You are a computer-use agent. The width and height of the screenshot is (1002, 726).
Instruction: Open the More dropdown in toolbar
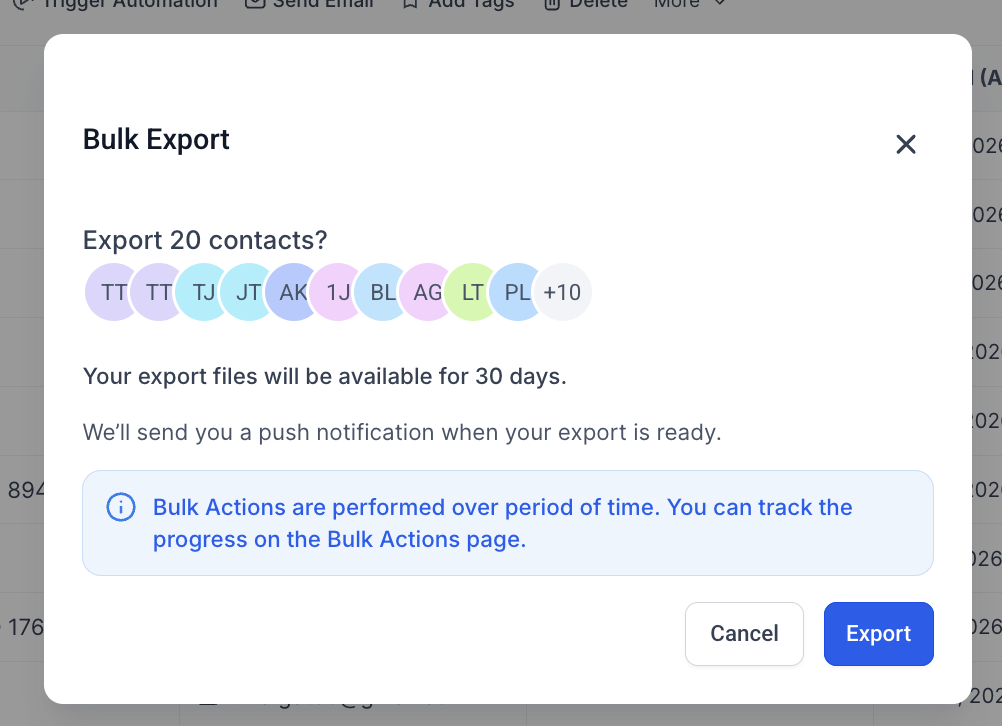pos(689,4)
